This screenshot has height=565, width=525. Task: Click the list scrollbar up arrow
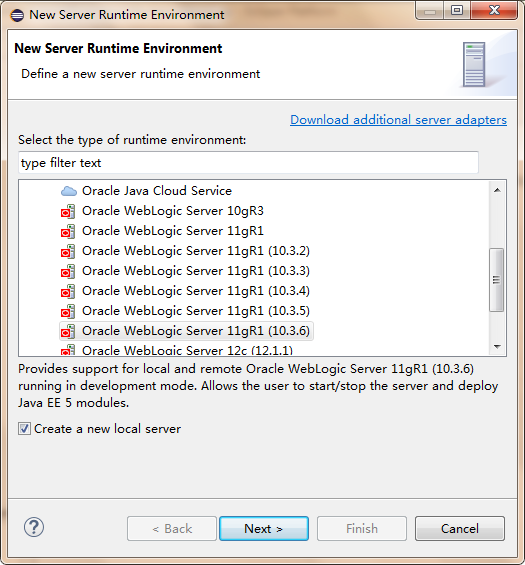pyautogui.click(x=497, y=190)
